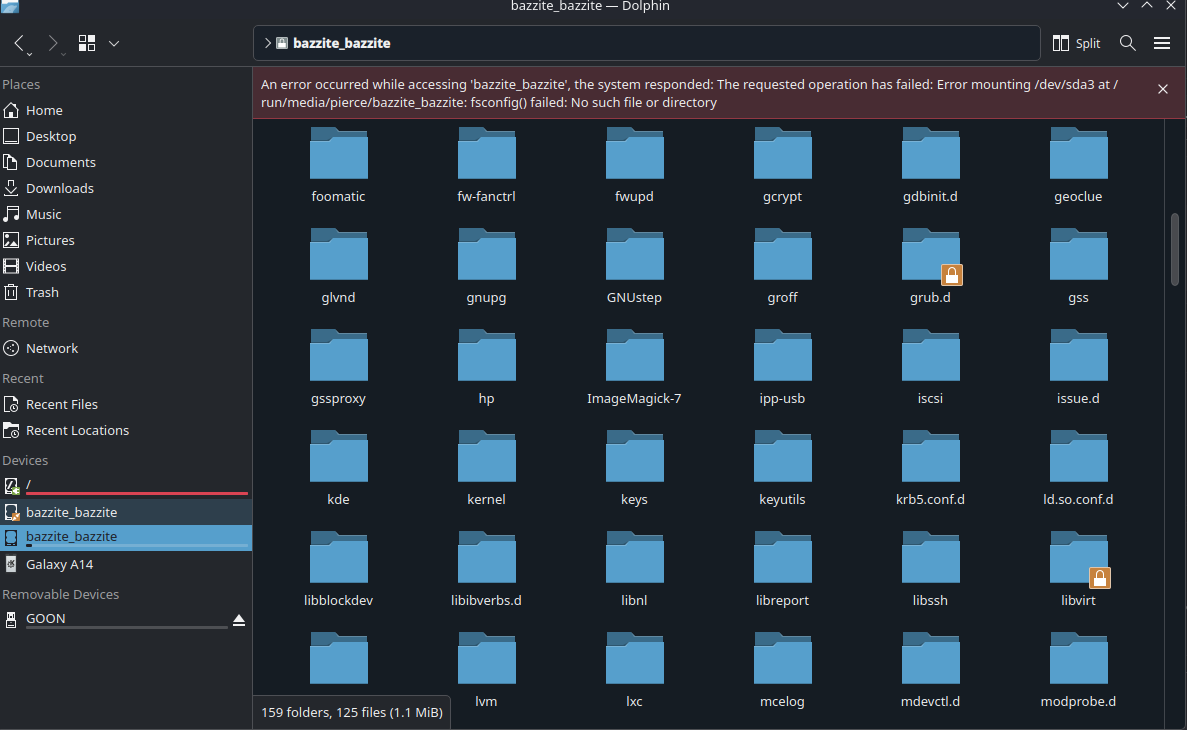Expand the breadcrumb chevron before bazzite_bazzite
This screenshot has width=1187, height=730.
[x=267, y=43]
